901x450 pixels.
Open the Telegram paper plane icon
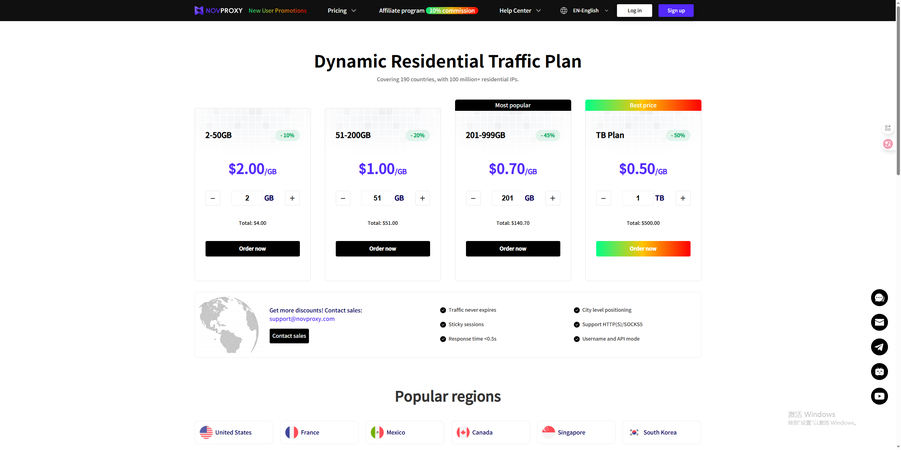[879, 347]
